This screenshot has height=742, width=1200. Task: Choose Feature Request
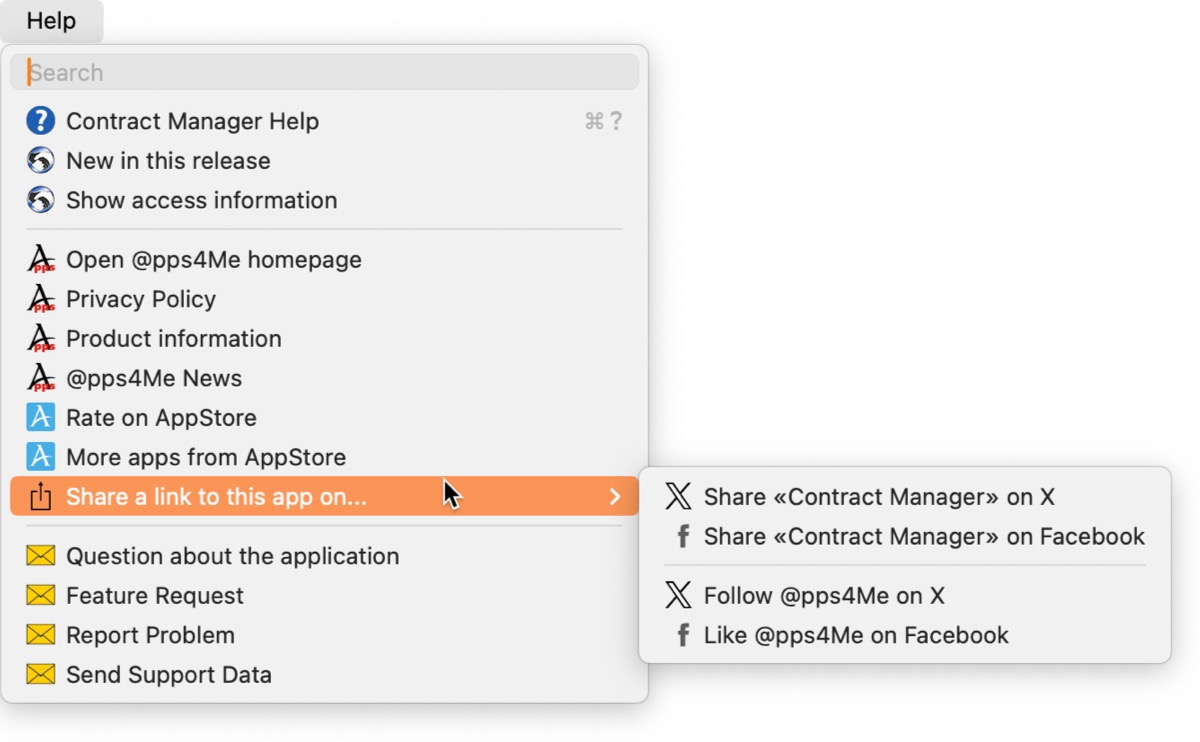(x=324, y=596)
